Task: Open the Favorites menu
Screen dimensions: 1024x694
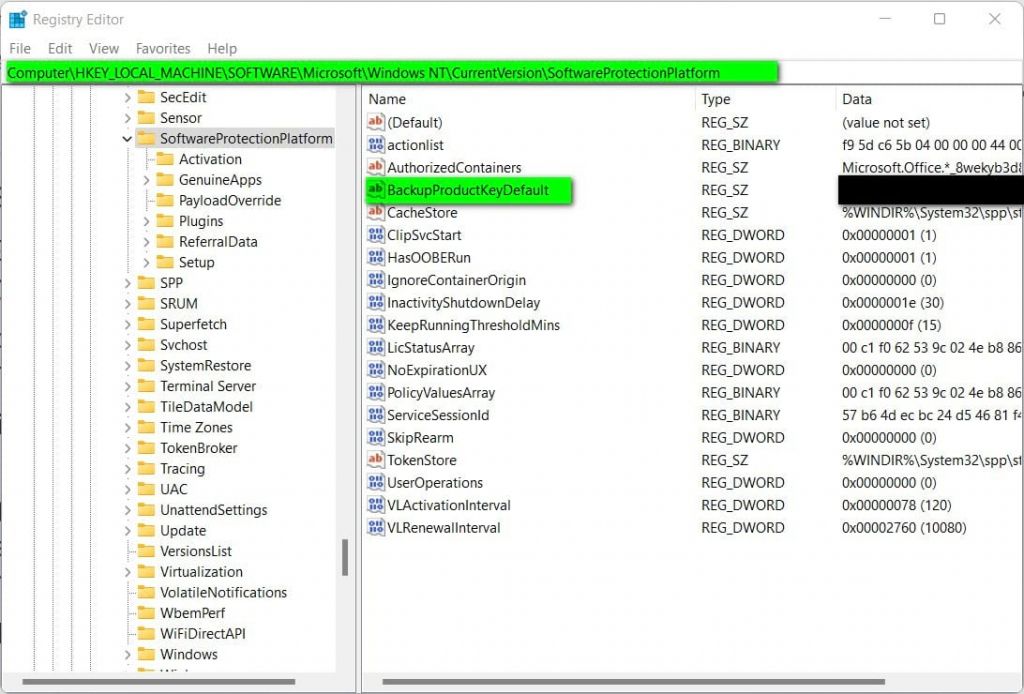Action: (163, 48)
